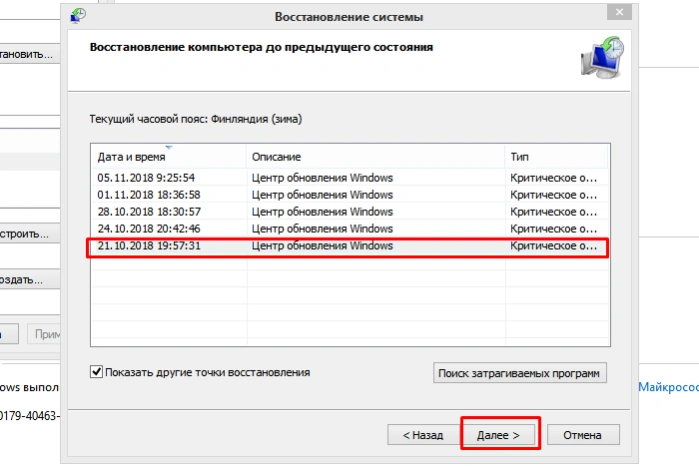Screen dimensions: 699x466
Task: Click the 'Описание' column header
Action: point(375,157)
